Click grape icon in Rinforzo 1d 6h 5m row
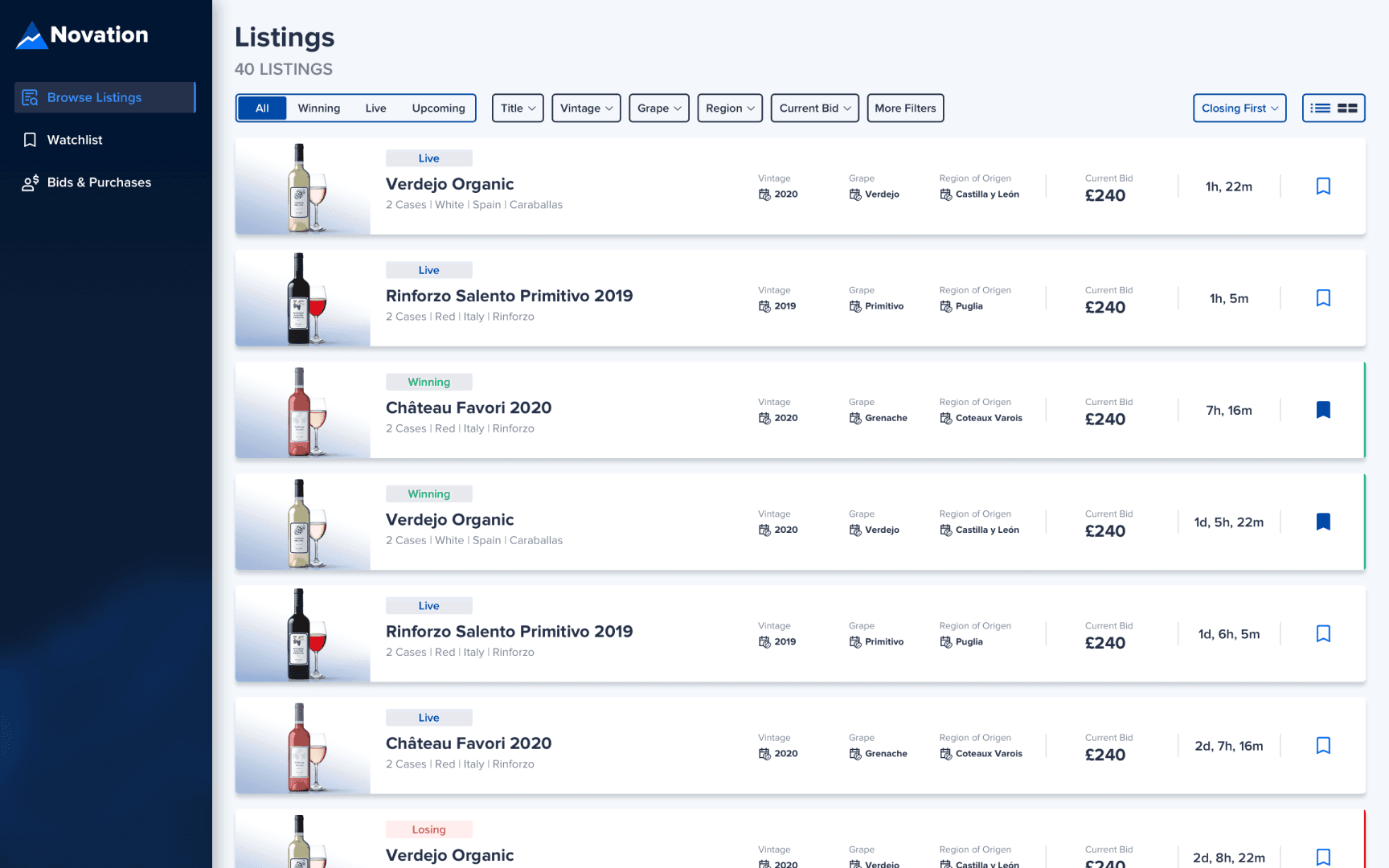The image size is (1389, 868). 855,641
